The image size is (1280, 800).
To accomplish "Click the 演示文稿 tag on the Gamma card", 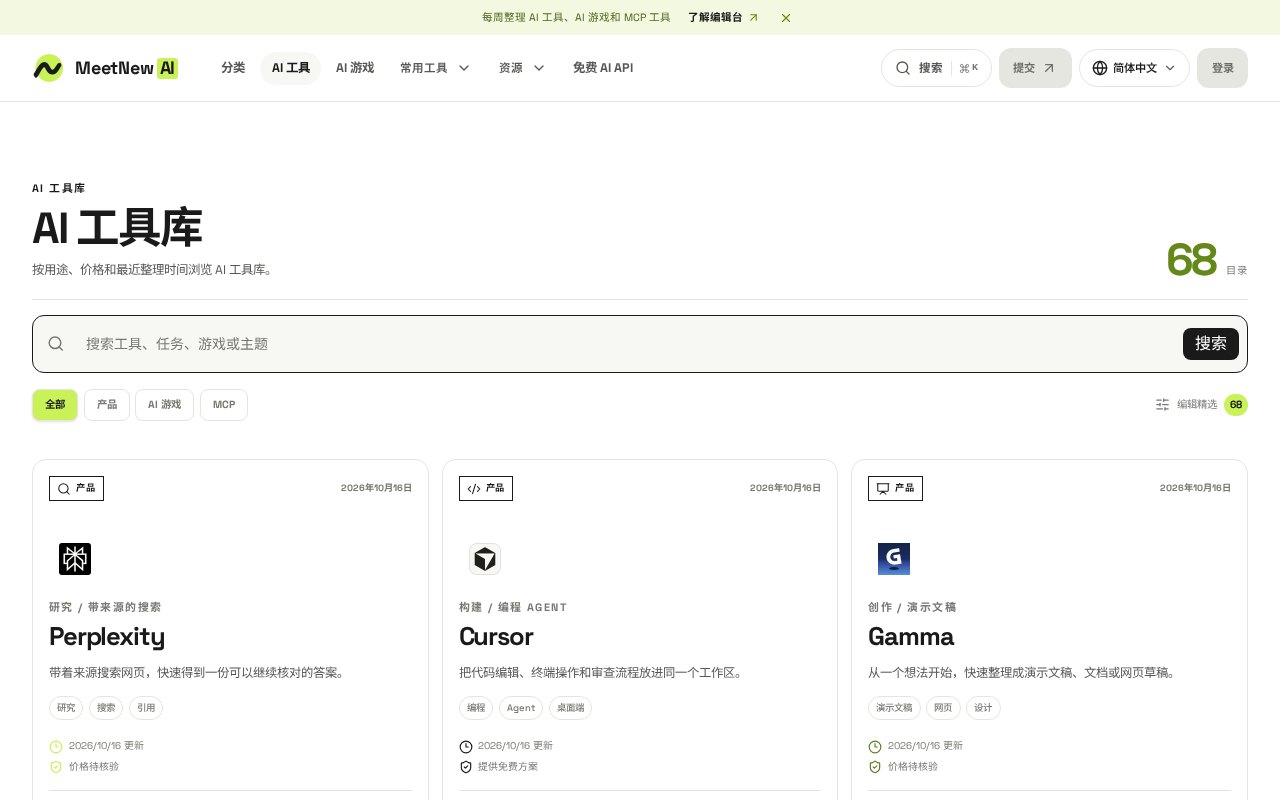I will point(894,708).
